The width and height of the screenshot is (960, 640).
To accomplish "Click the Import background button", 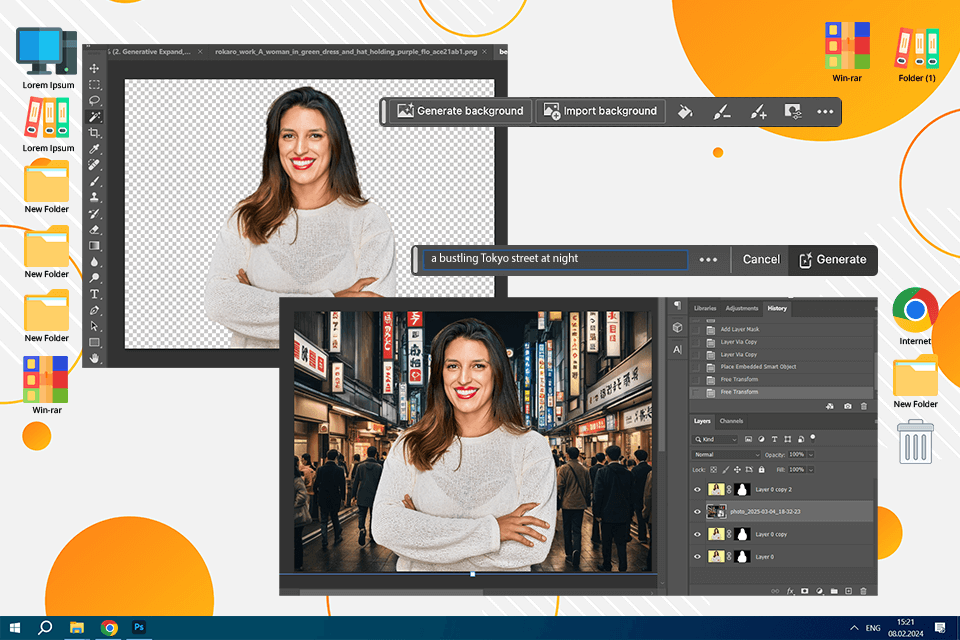I will click(600, 111).
